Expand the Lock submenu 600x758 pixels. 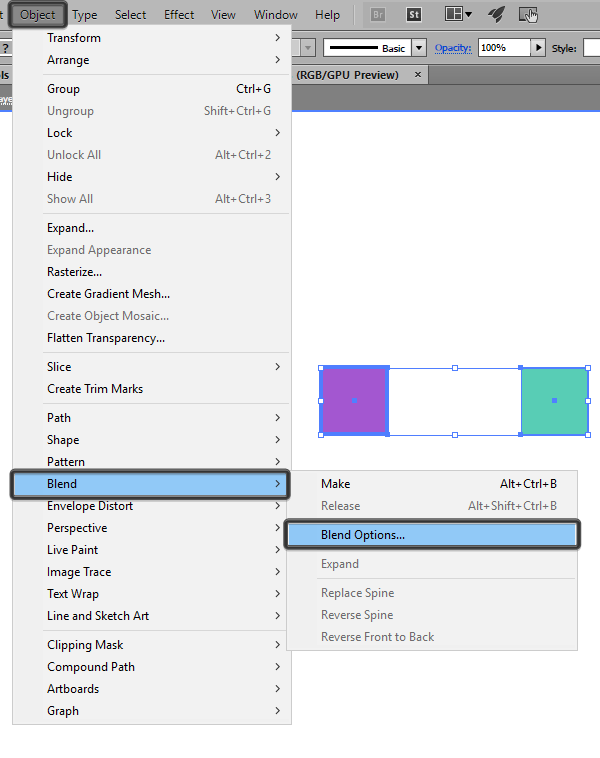(x=152, y=133)
